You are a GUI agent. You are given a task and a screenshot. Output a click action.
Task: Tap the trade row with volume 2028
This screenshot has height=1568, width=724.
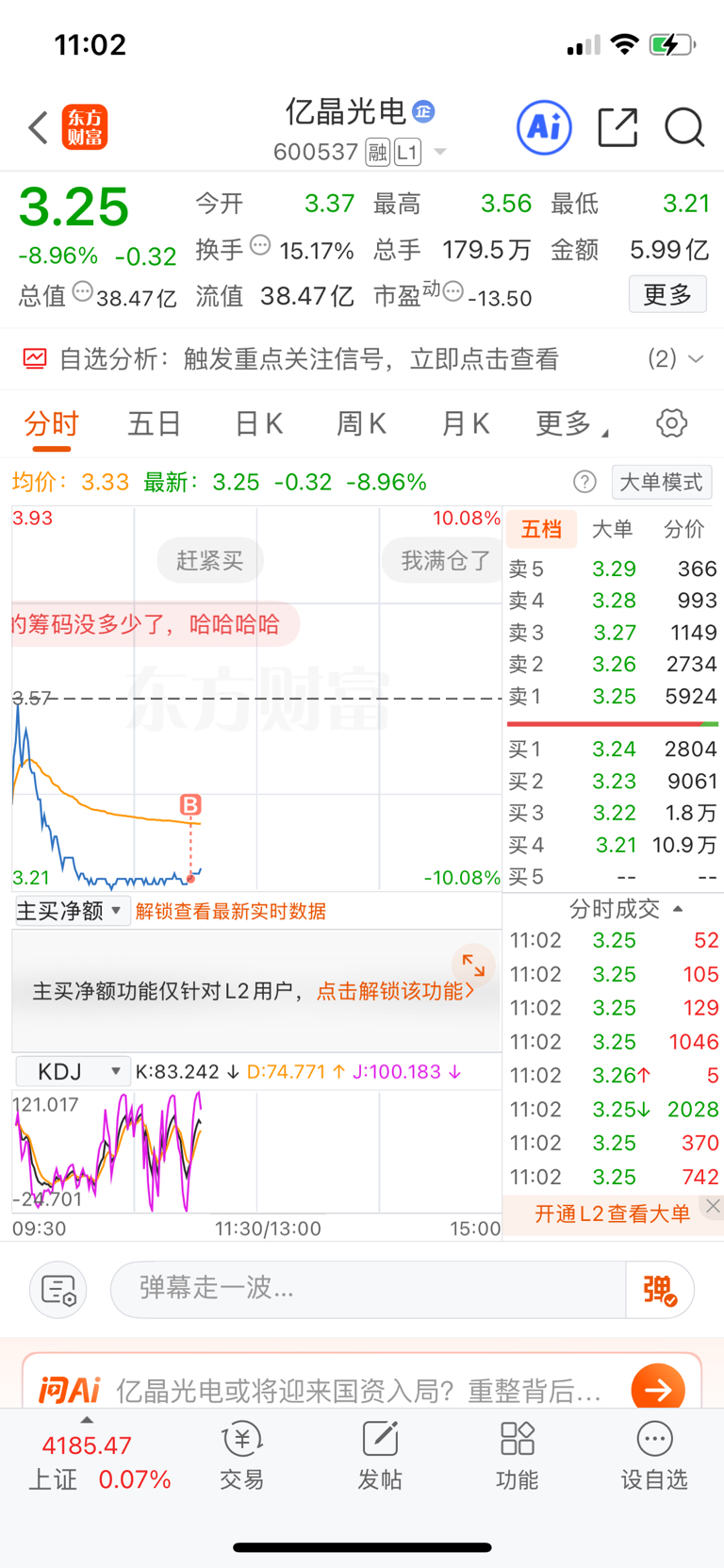[x=614, y=1109]
